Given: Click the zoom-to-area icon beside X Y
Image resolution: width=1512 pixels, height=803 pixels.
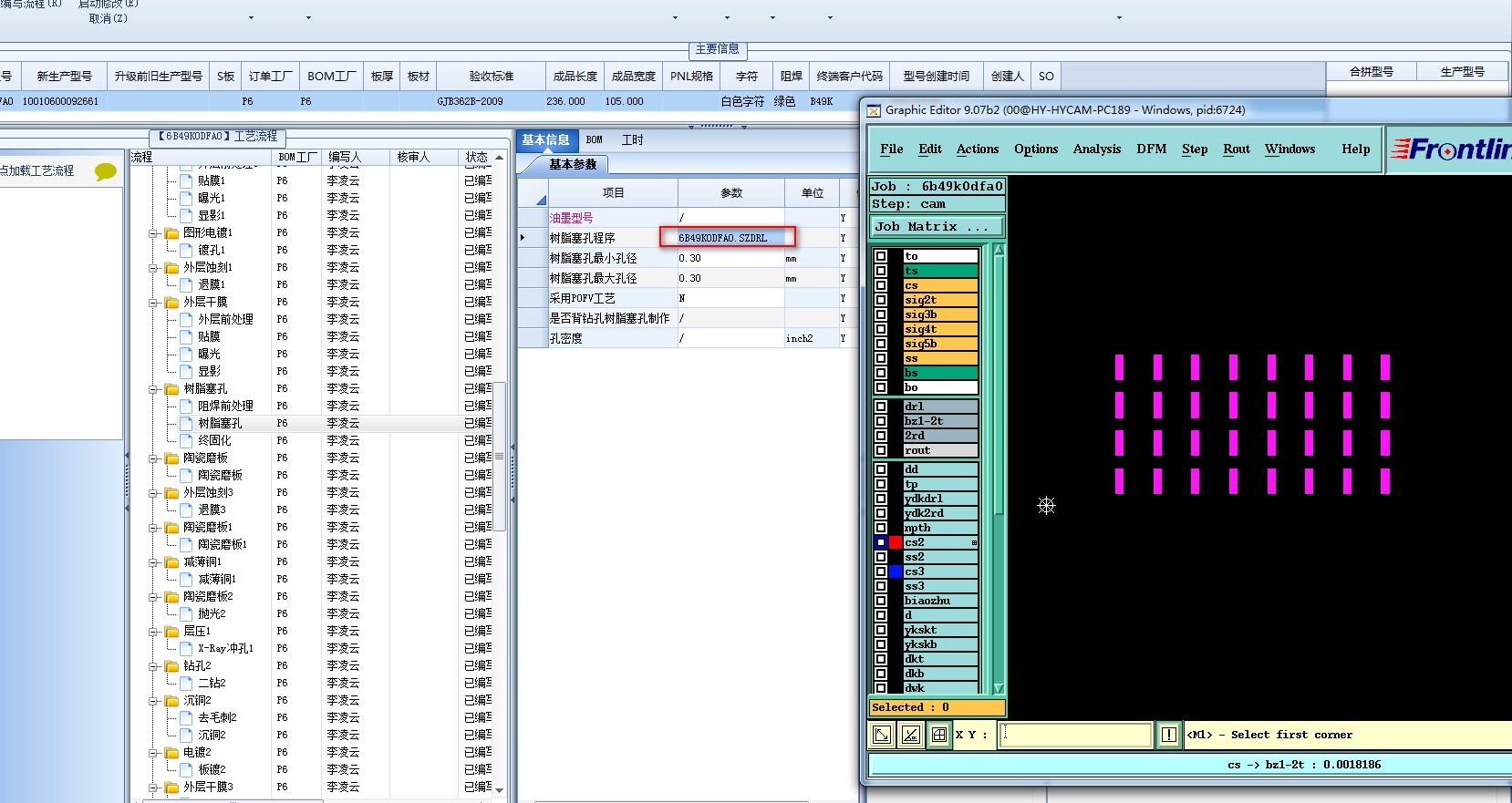Looking at the screenshot, I should (883, 735).
